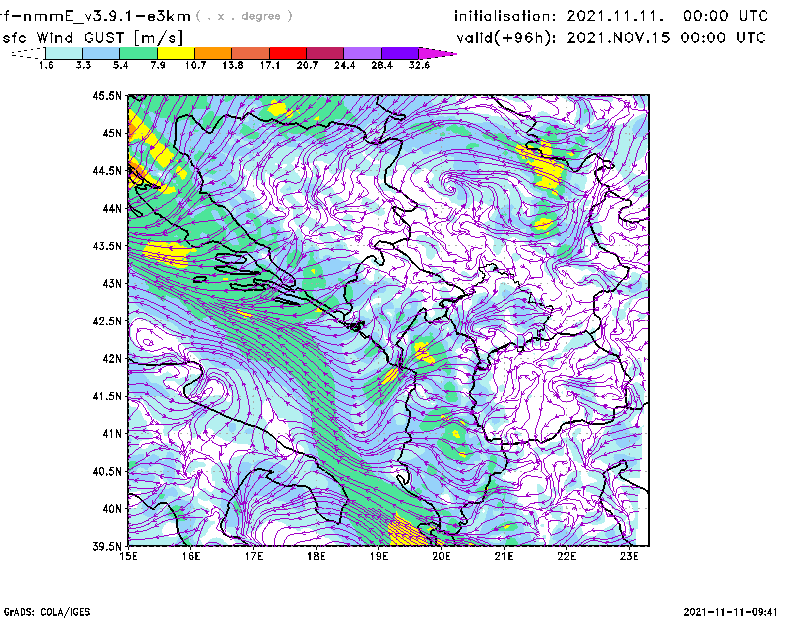Select the yellow 7.9–10.7 legend swatch

[176, 53]
